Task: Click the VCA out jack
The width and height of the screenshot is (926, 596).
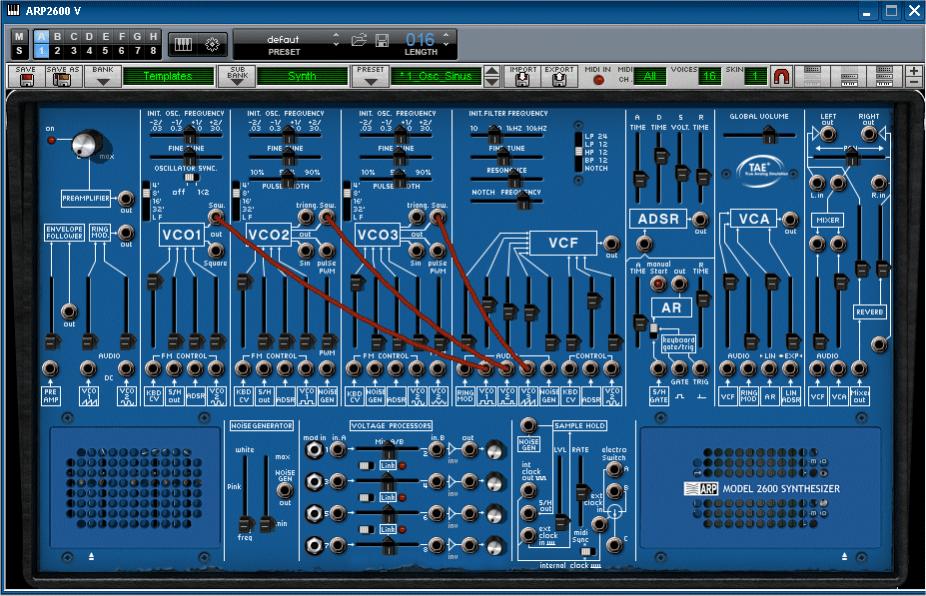Action: point(790,220)
